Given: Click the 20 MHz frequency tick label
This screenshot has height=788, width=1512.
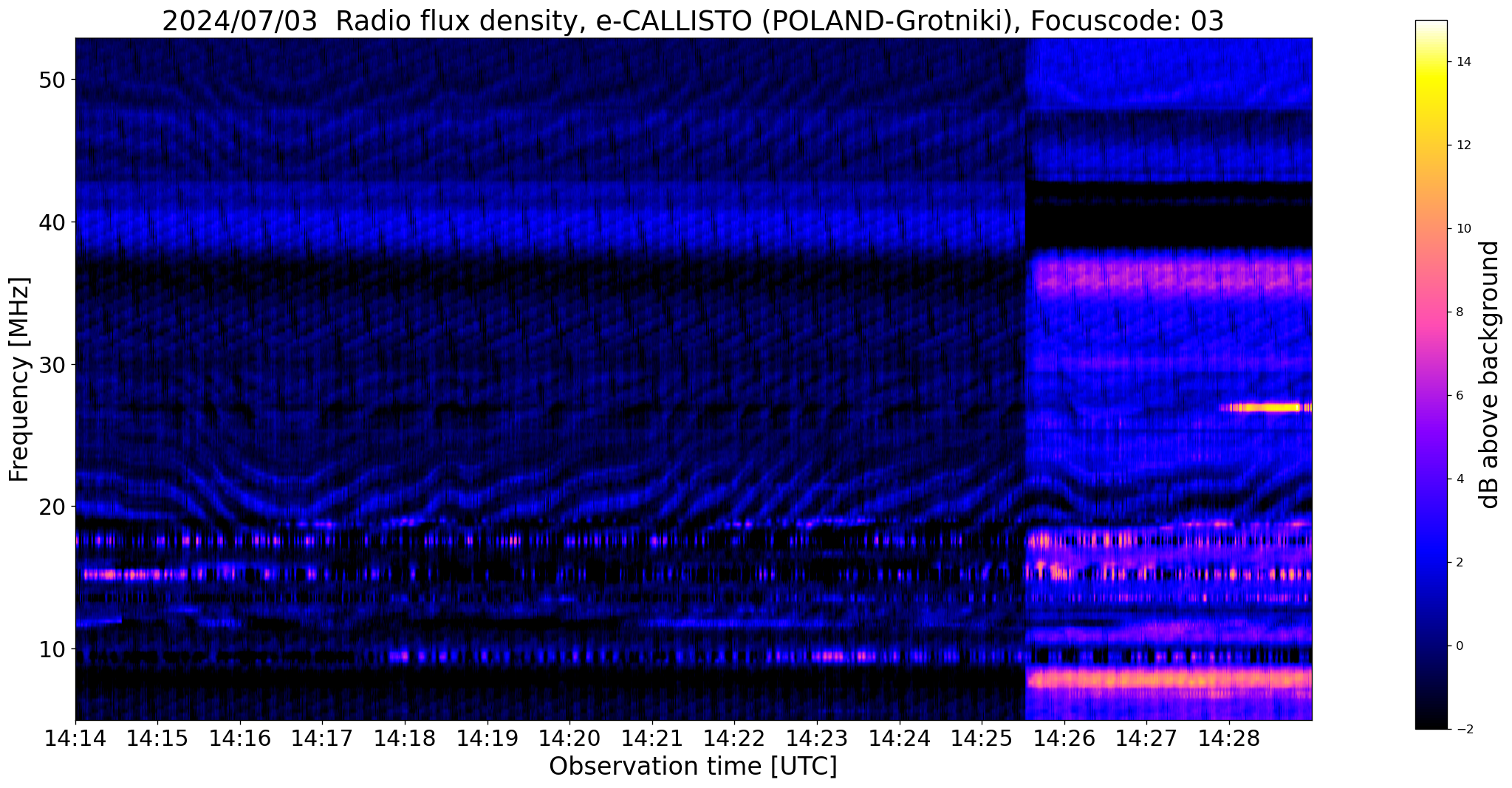Looking at the screenshot, I should (51, 507).
